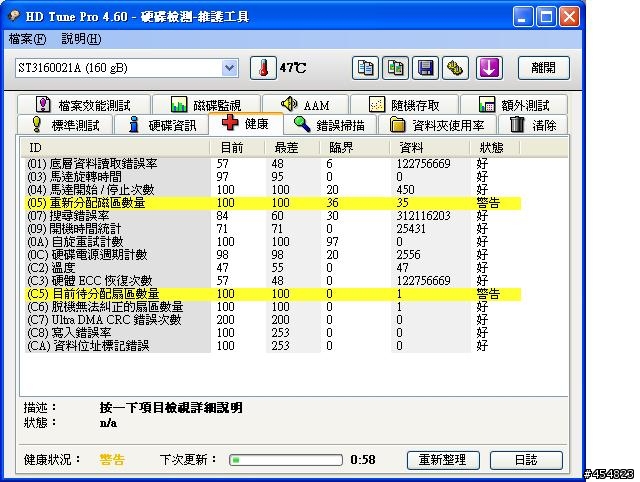The image size is (640, 482).
Task: Switch to the 錯誤掃描 tab
Action: [x=330, y=124]
